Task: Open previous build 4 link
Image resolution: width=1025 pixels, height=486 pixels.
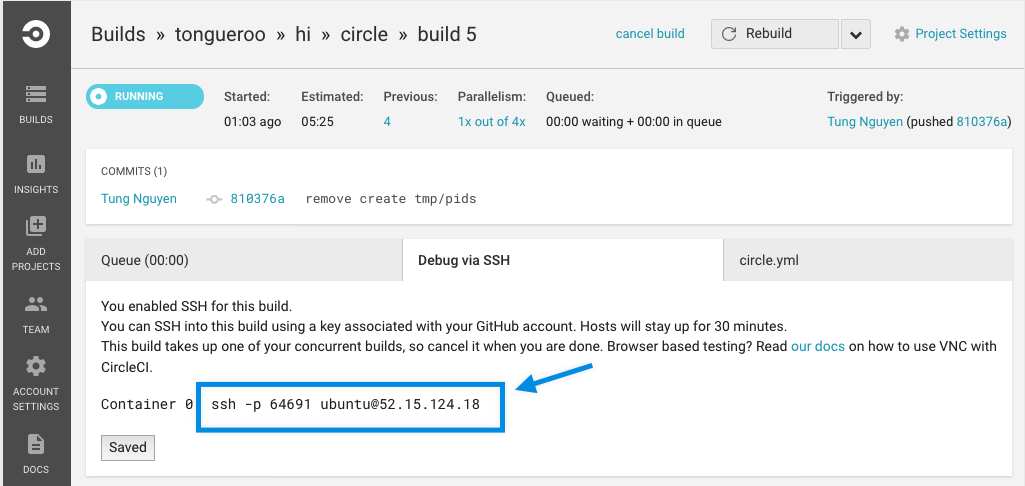Action: point(387,122)
